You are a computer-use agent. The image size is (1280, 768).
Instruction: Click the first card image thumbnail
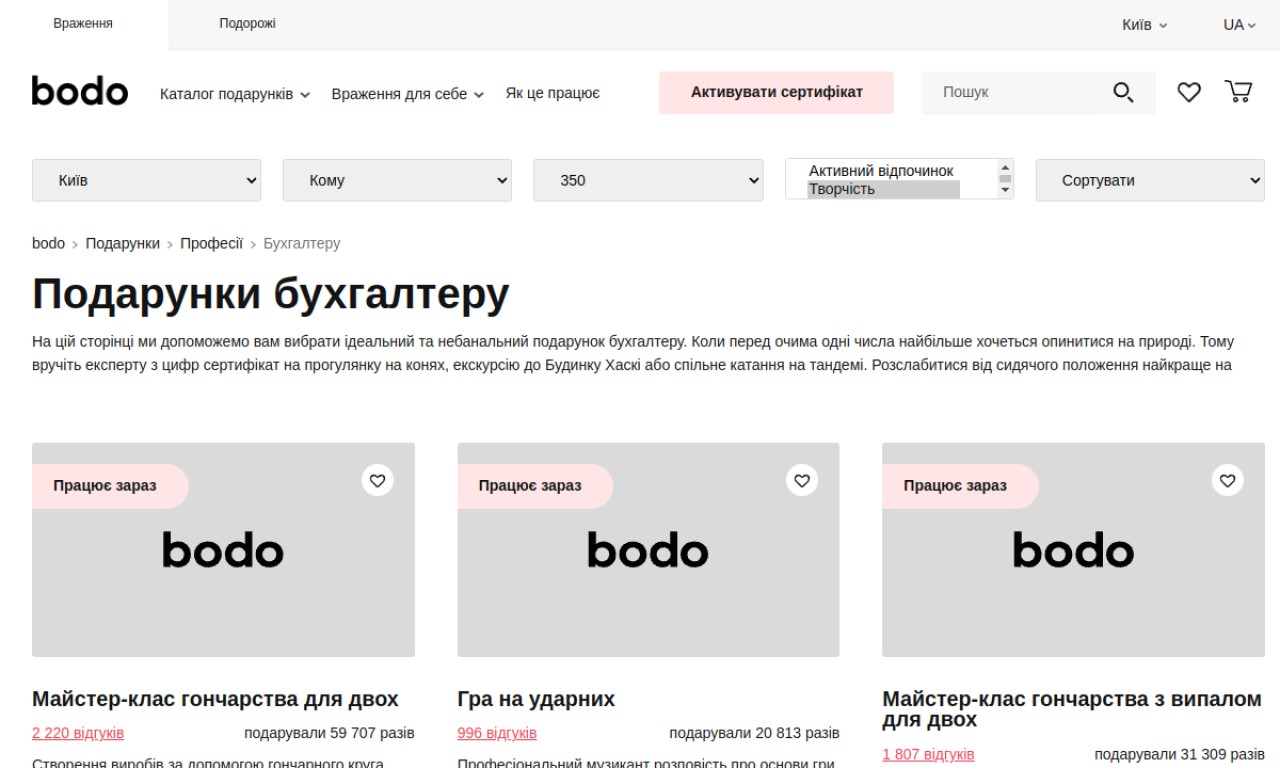coord(223,550)
